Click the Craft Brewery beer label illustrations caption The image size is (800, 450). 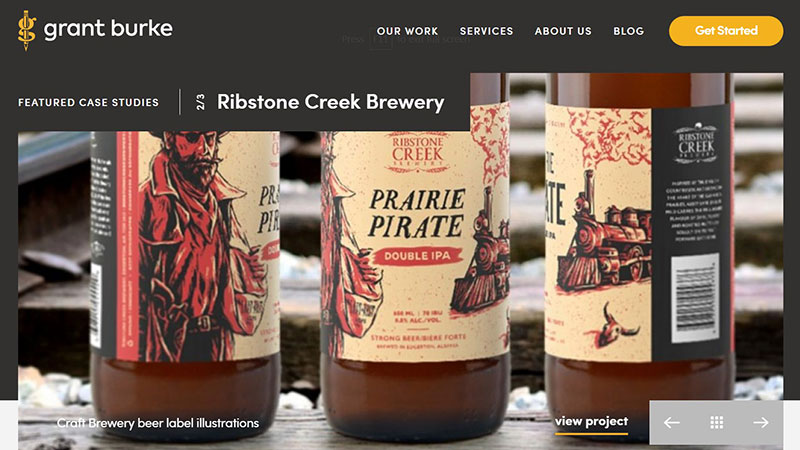(x=158, y=423)
